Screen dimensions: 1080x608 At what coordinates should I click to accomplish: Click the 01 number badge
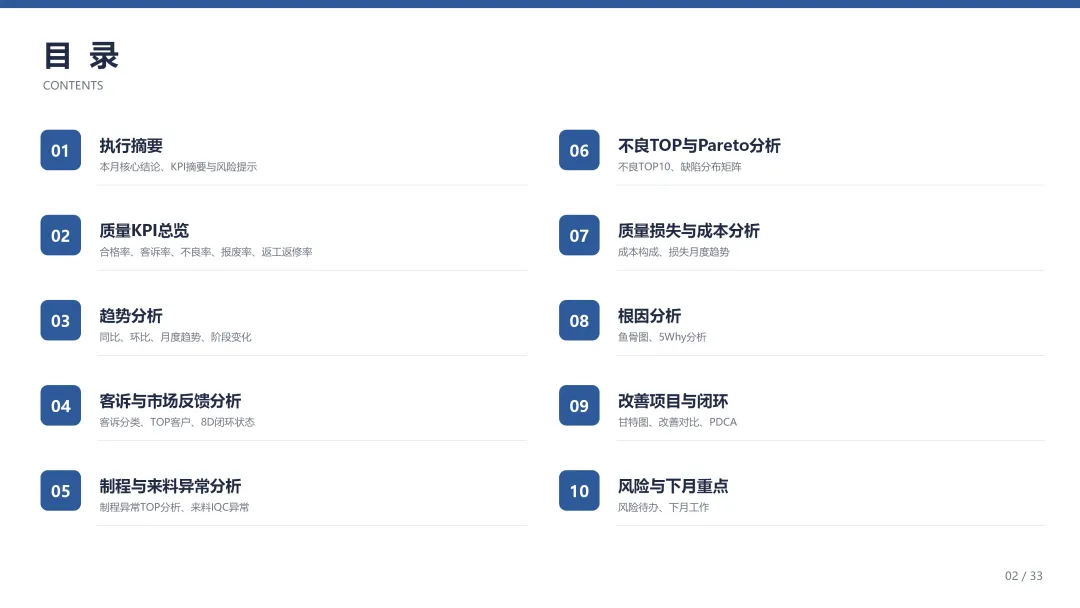click(61, 150)
